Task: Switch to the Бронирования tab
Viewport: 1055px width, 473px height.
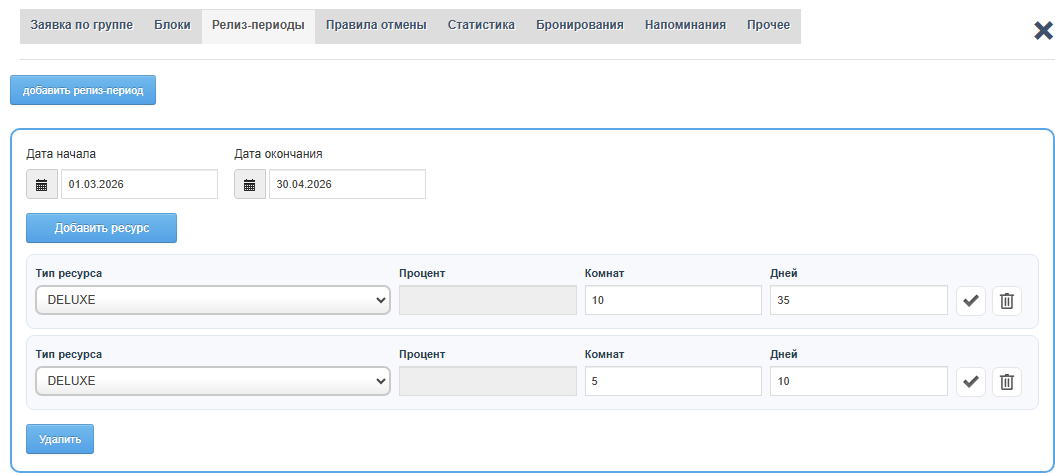Action: coord(579,25)
